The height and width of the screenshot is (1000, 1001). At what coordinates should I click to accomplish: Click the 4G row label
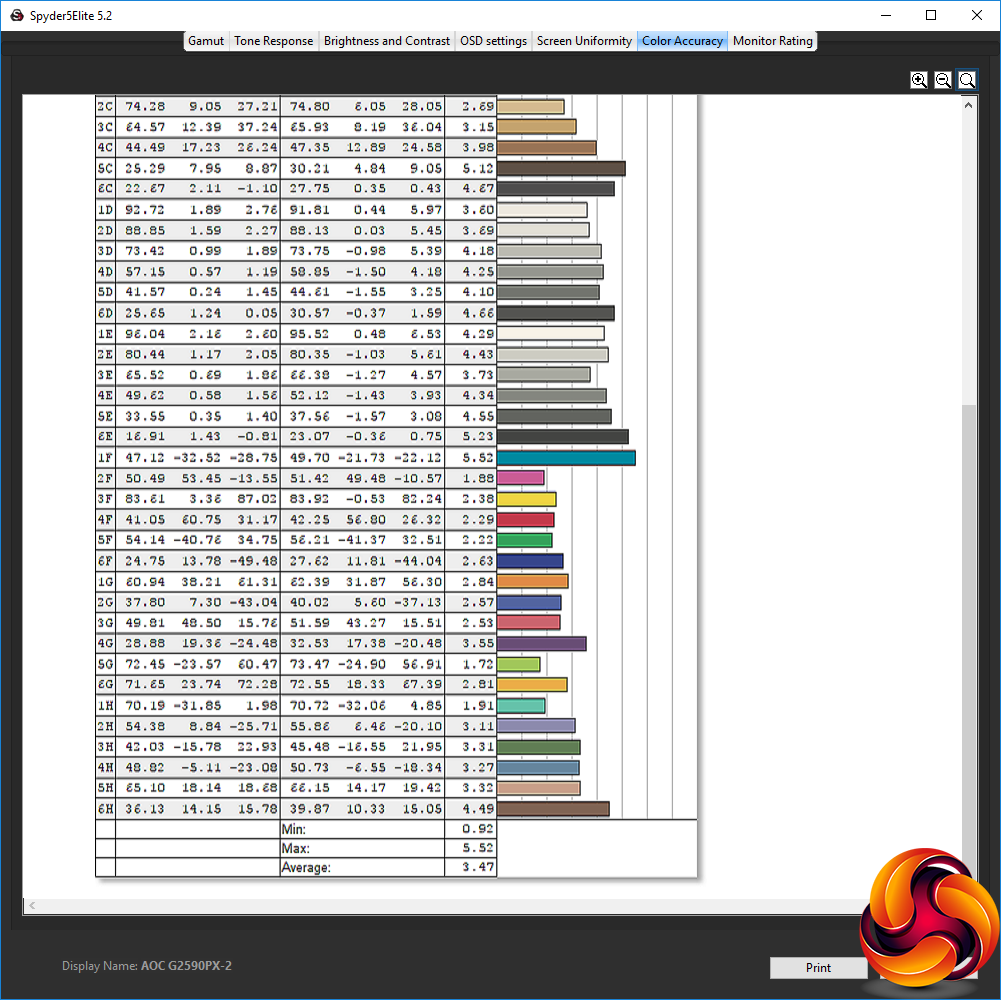[x=105, y=643]
